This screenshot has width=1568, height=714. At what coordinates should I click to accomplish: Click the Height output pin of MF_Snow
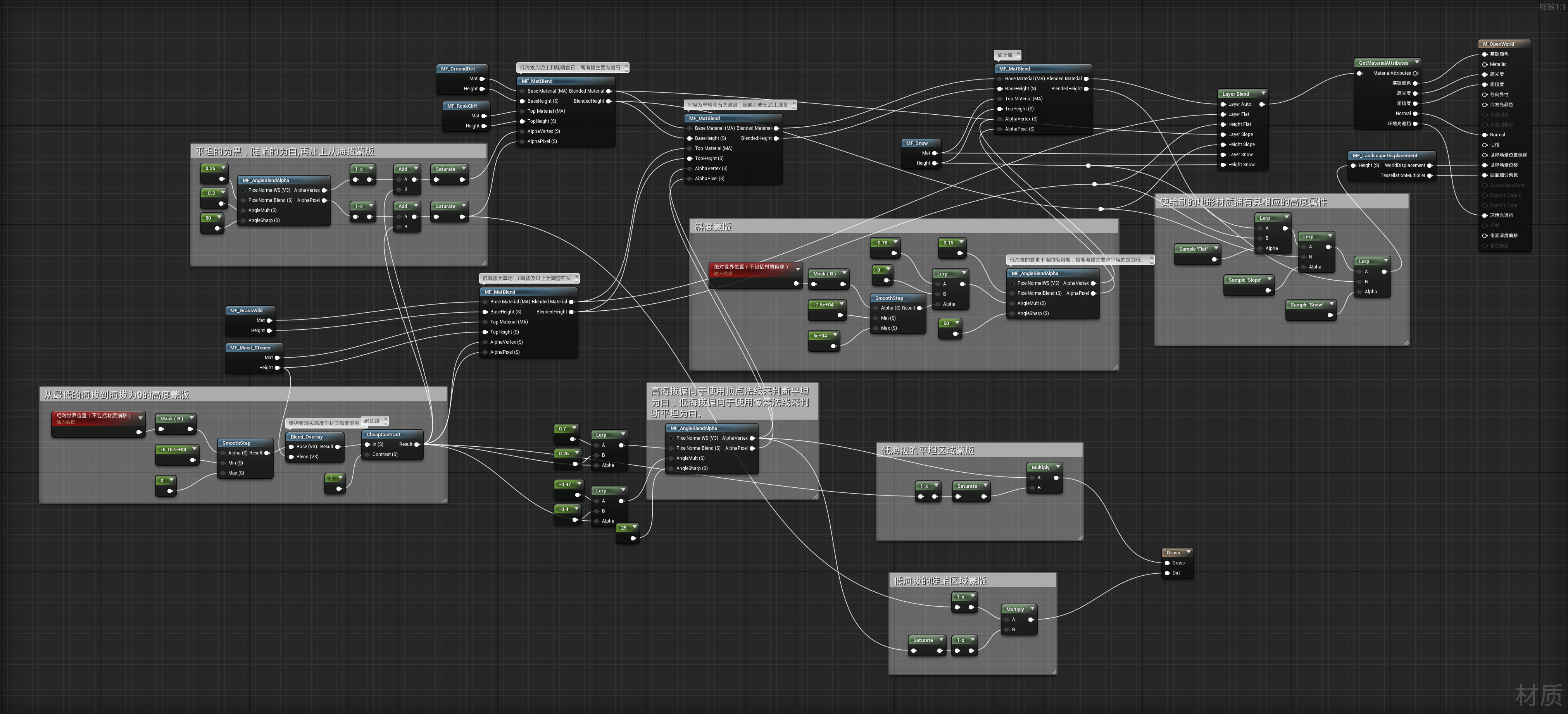pos(935,163)
